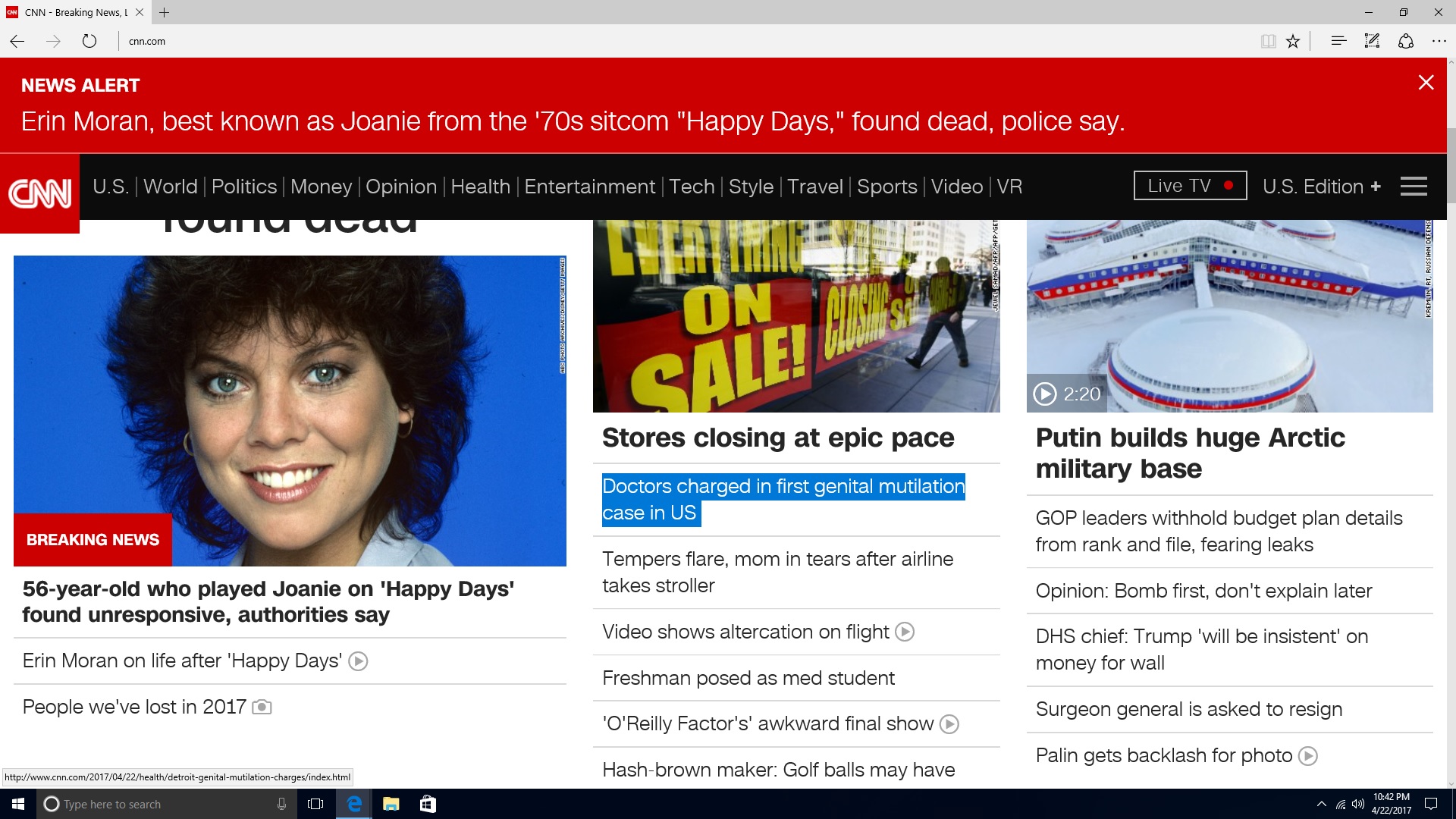Open the Windows Store taskbar icon
1456x819 pixels.
(x=428, y=804)
